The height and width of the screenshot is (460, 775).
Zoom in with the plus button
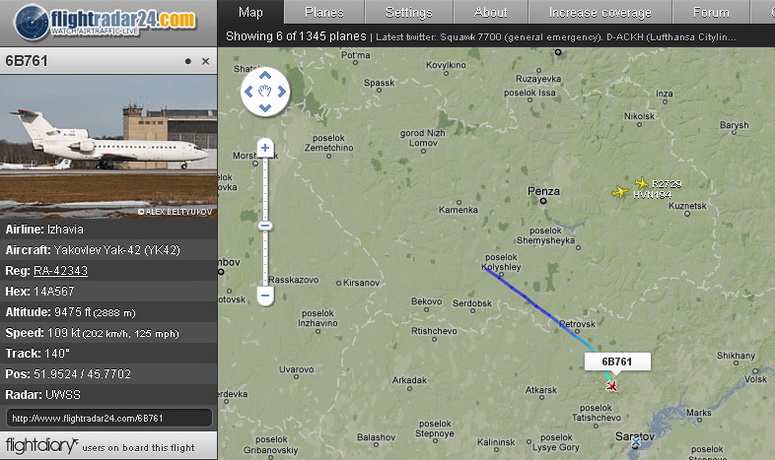pyautogui.click(x=265, y=148)
